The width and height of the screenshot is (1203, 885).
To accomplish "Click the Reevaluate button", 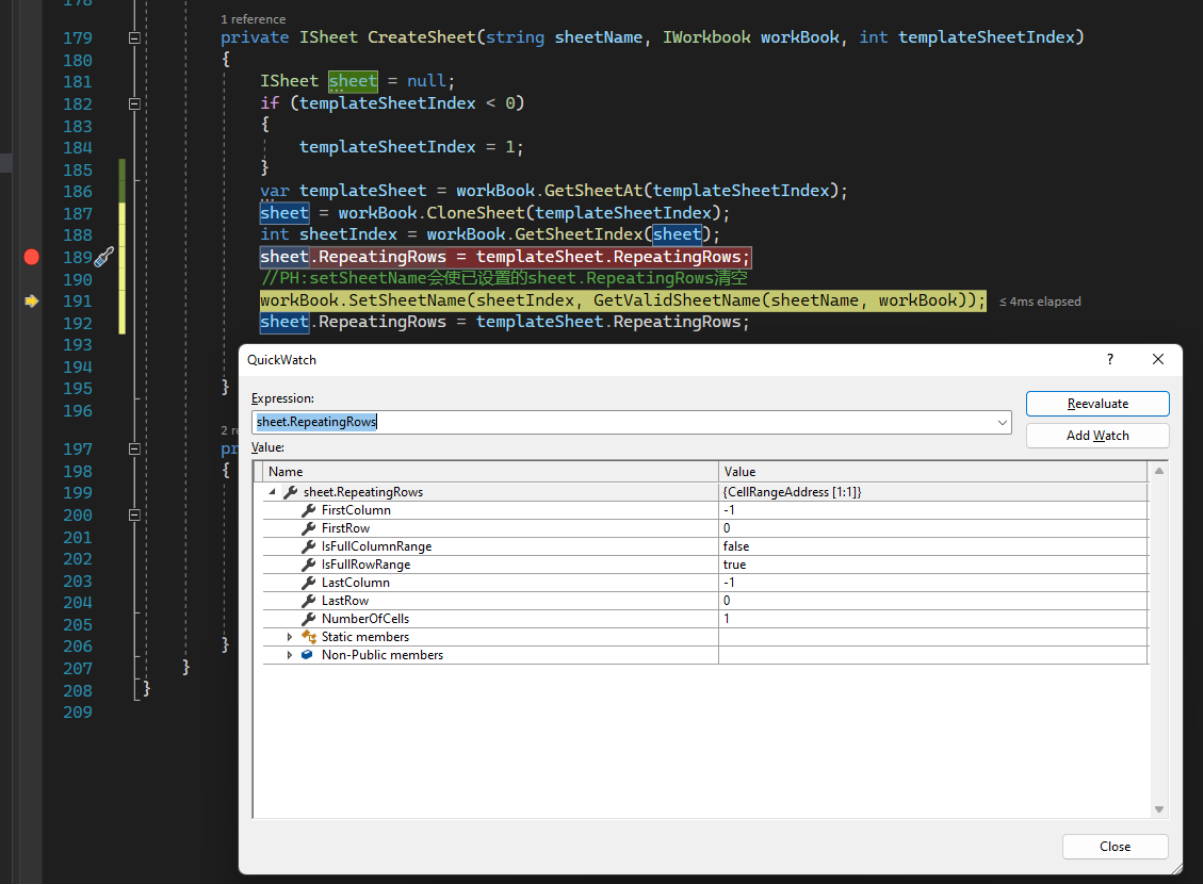I will (x=1097, y=403).
